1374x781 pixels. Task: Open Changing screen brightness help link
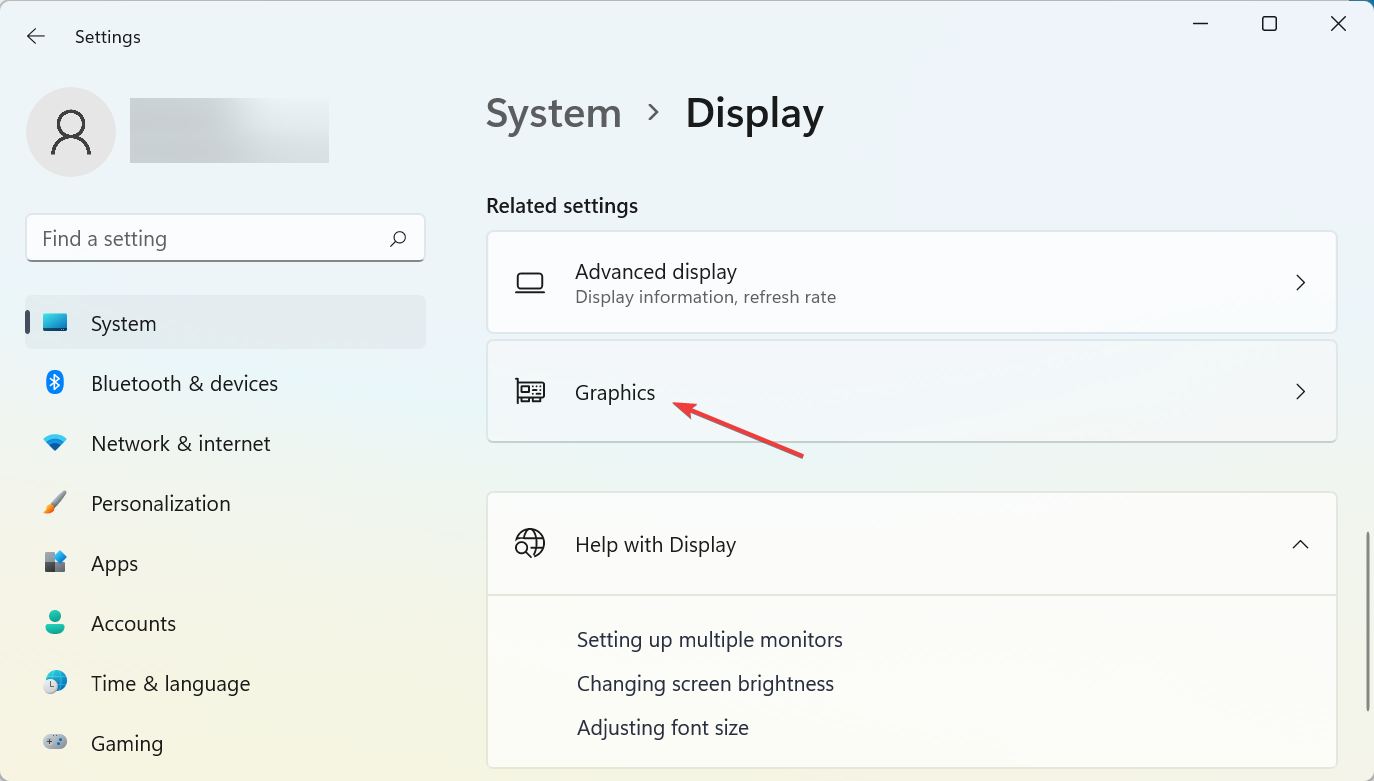705,684
